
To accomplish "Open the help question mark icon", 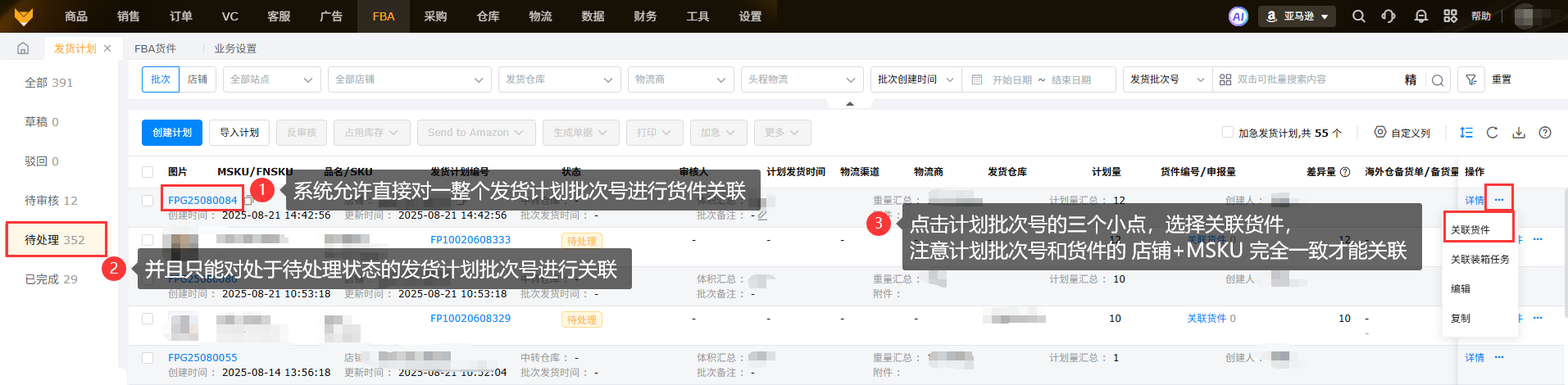I will point(1545,133).
